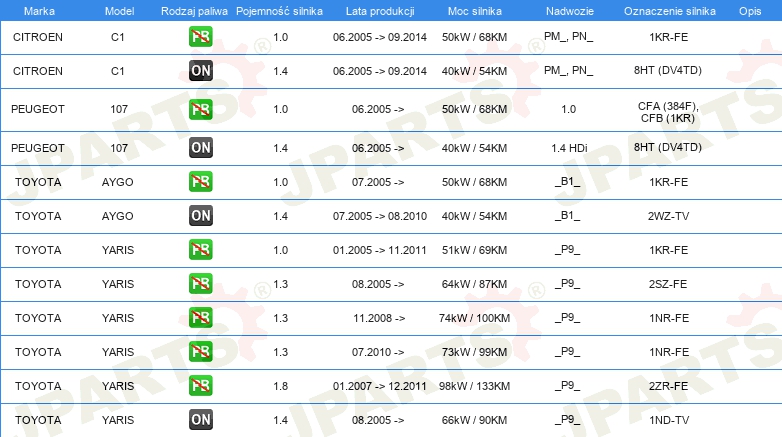Click YARIS in the 1ND-TV row
Screen dimensions: 782x437
point(118,420)
